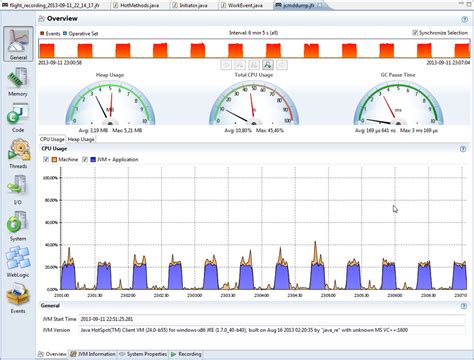Switch to the Recording bottom tab
This screenshot has height=360, width=474.
(x=186, y=354)
